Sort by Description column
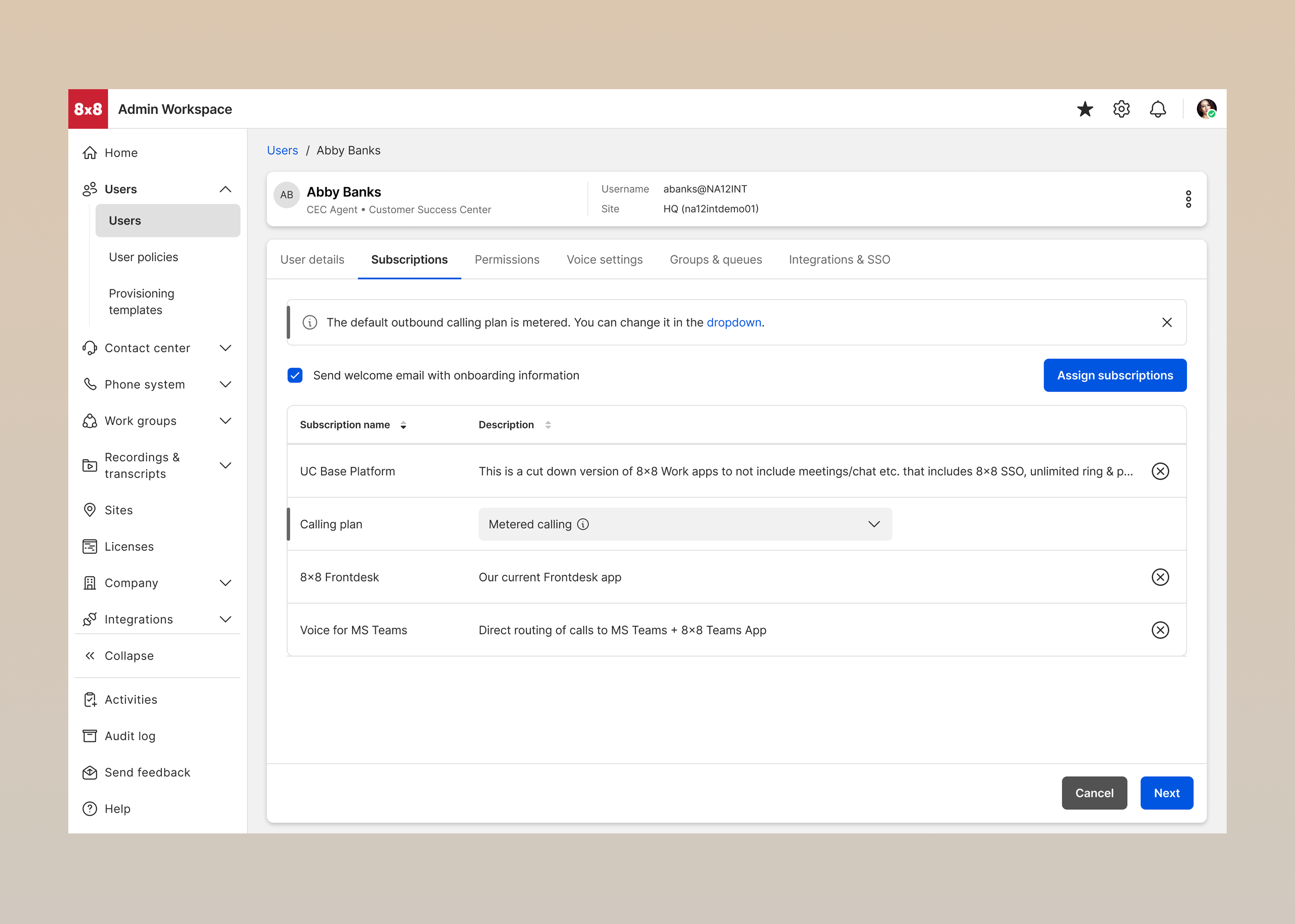 coord(548,425)
